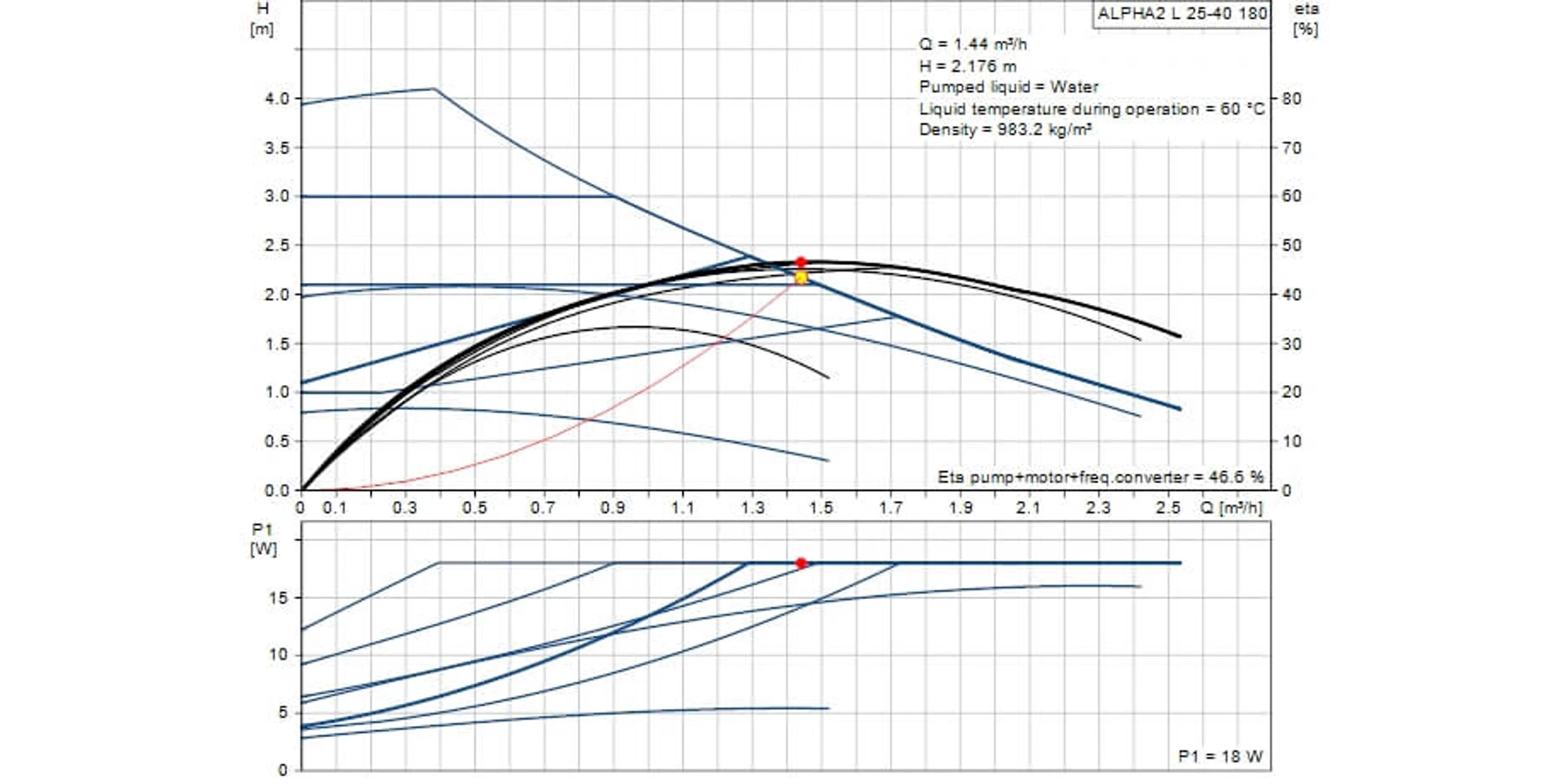Click the Q = 1.44 m³/h text

coord(972,45)
